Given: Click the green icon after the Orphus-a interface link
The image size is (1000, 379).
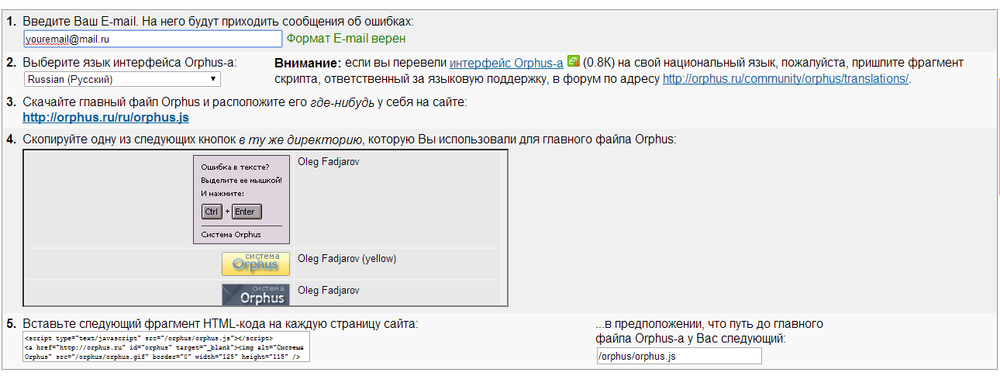Looking at the screenshot, I should point(573,61).
